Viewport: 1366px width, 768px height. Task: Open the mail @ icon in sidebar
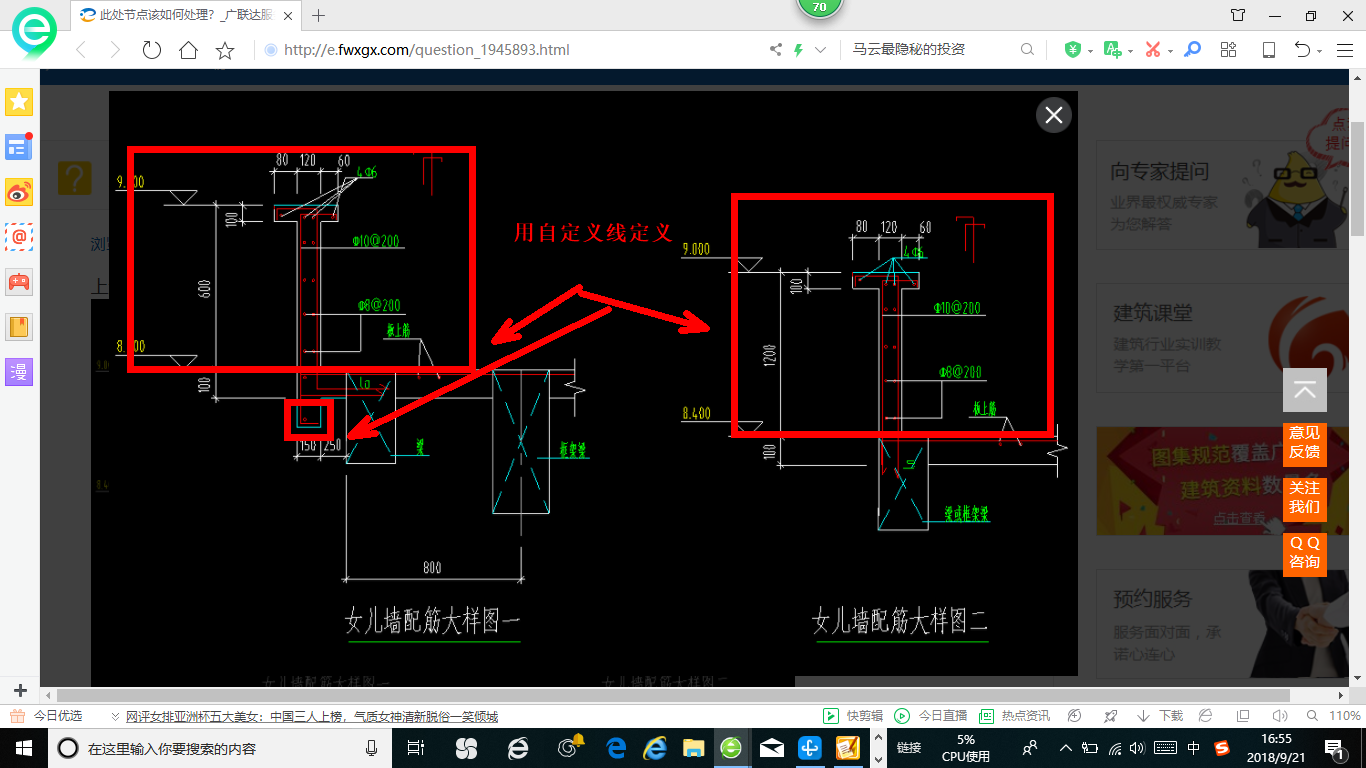pyautogui.click(x=19, y=237)
